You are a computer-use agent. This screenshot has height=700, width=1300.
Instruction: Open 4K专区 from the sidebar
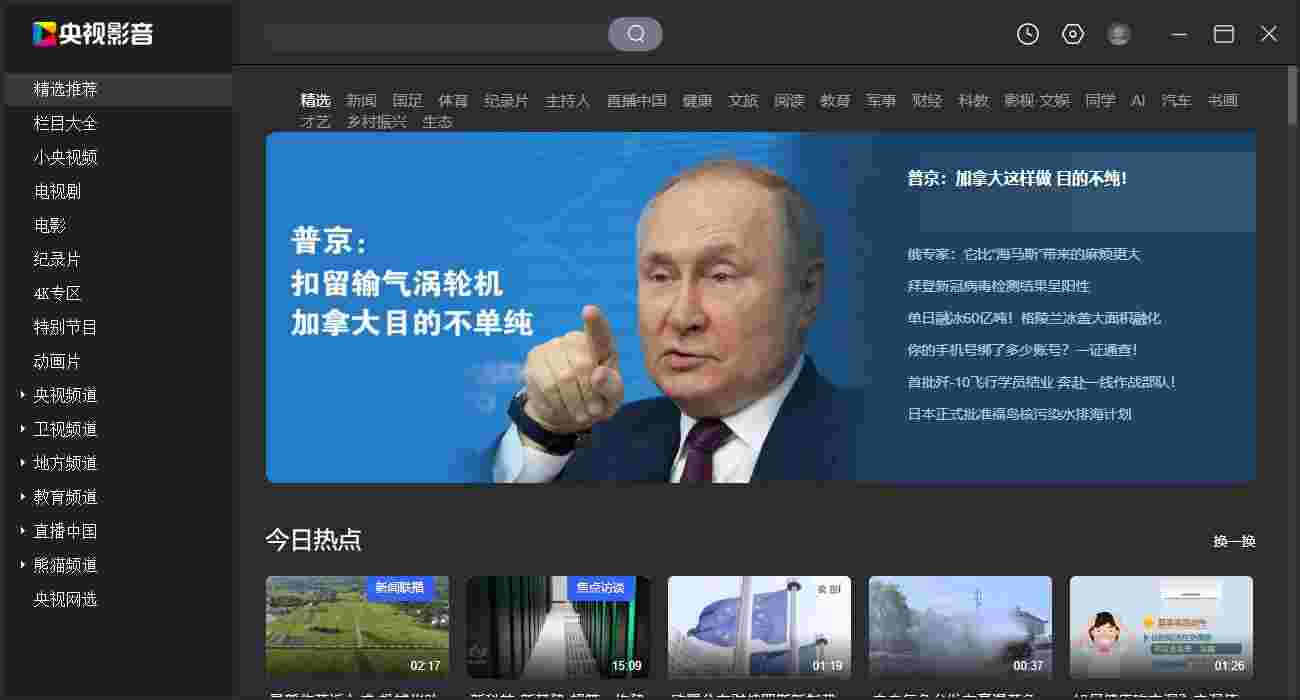click(57, 293)
